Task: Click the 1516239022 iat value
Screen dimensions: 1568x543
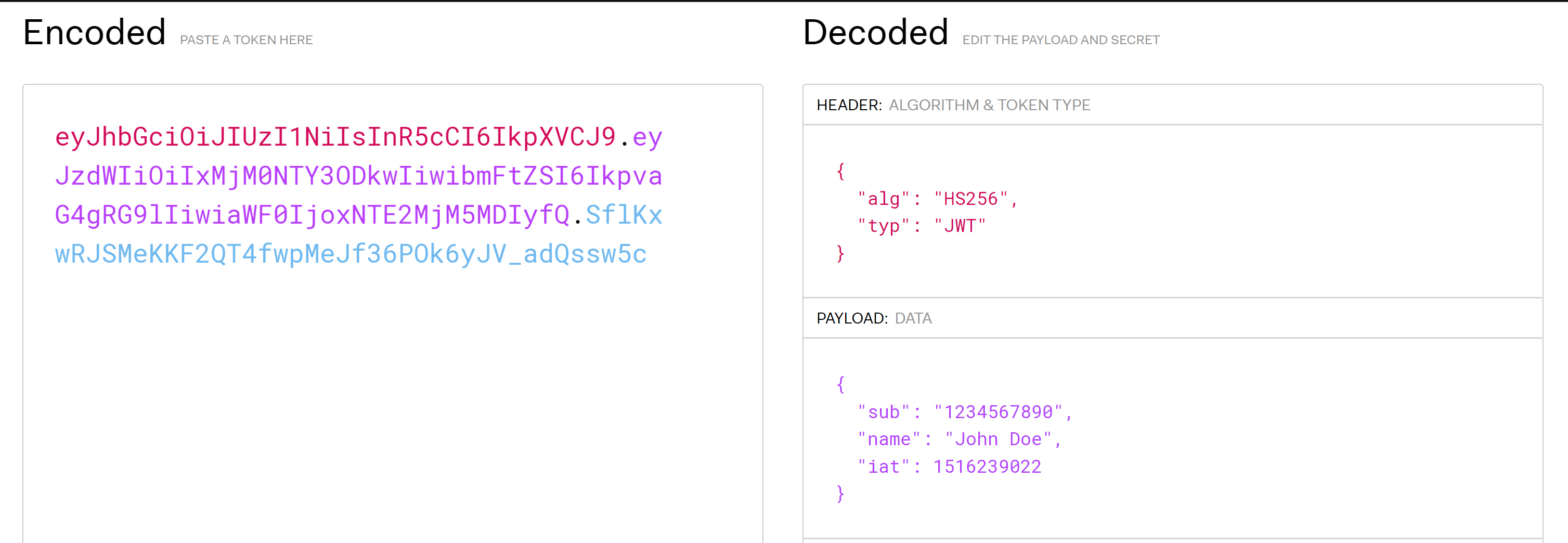Action: tap(987, 467)
